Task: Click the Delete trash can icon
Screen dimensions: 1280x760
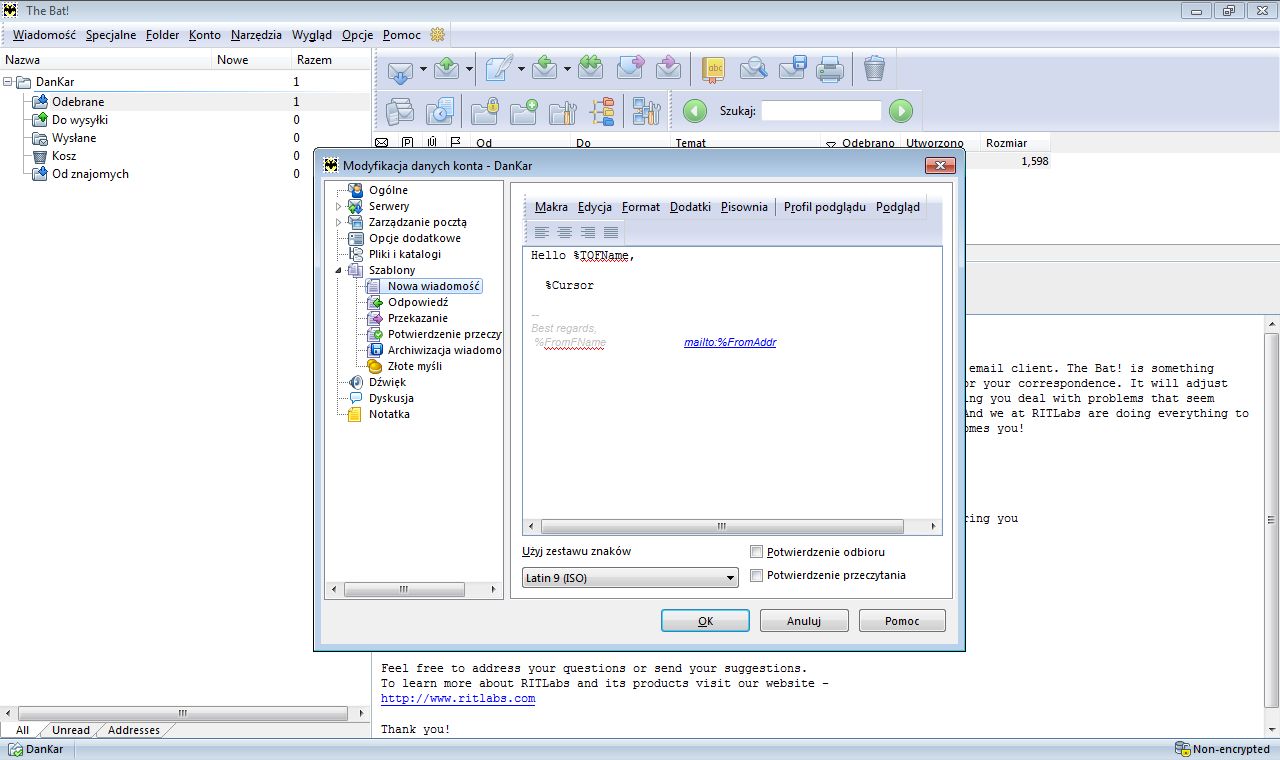Action: 874,69
